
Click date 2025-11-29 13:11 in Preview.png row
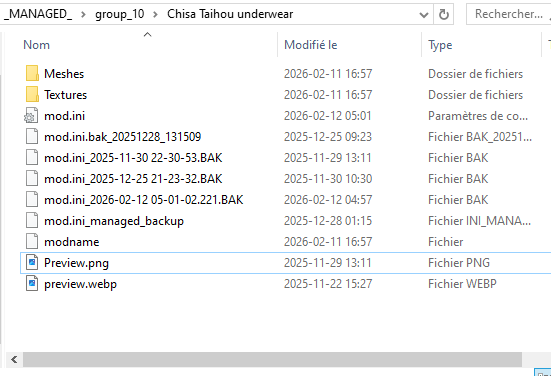pos(328,263)
